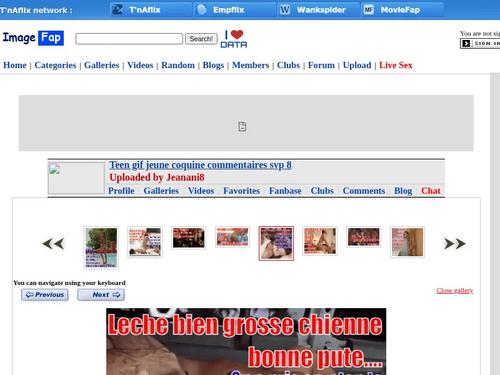Open the Upload page
Viewport: 500px width, 375px height.
point(357,65)
